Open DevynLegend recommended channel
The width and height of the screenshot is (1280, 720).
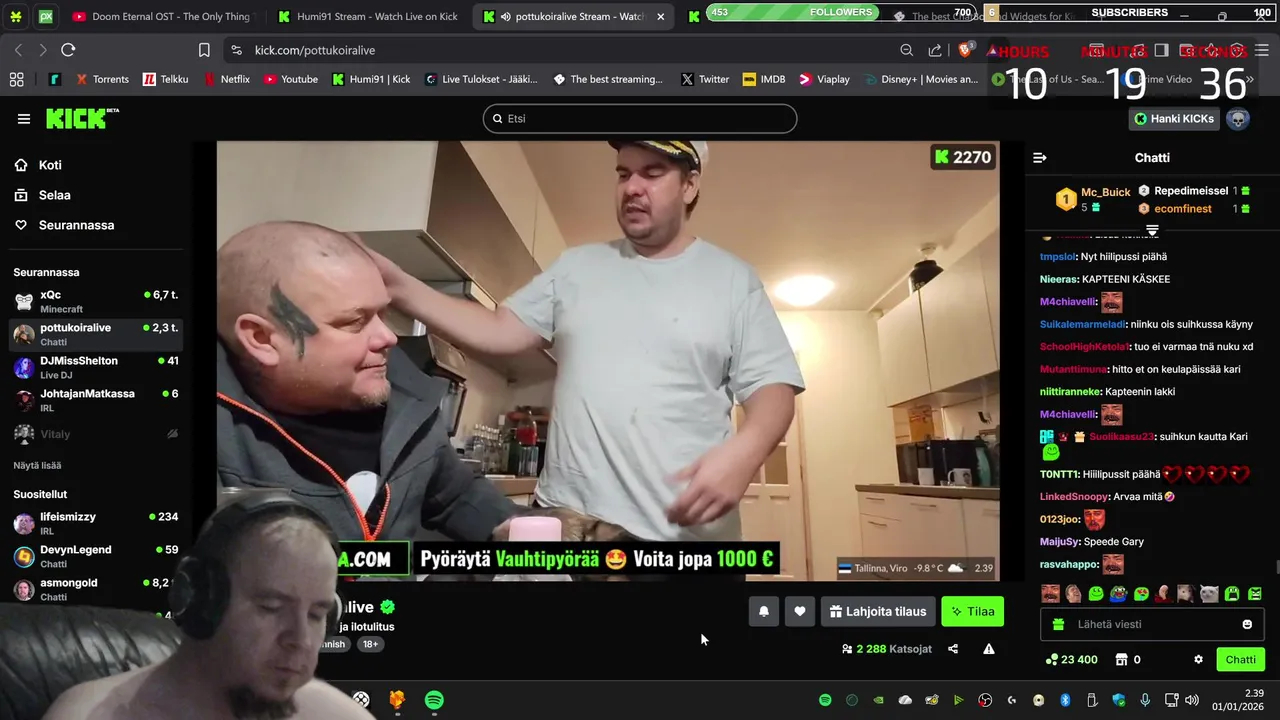click(x=96, y=556)
